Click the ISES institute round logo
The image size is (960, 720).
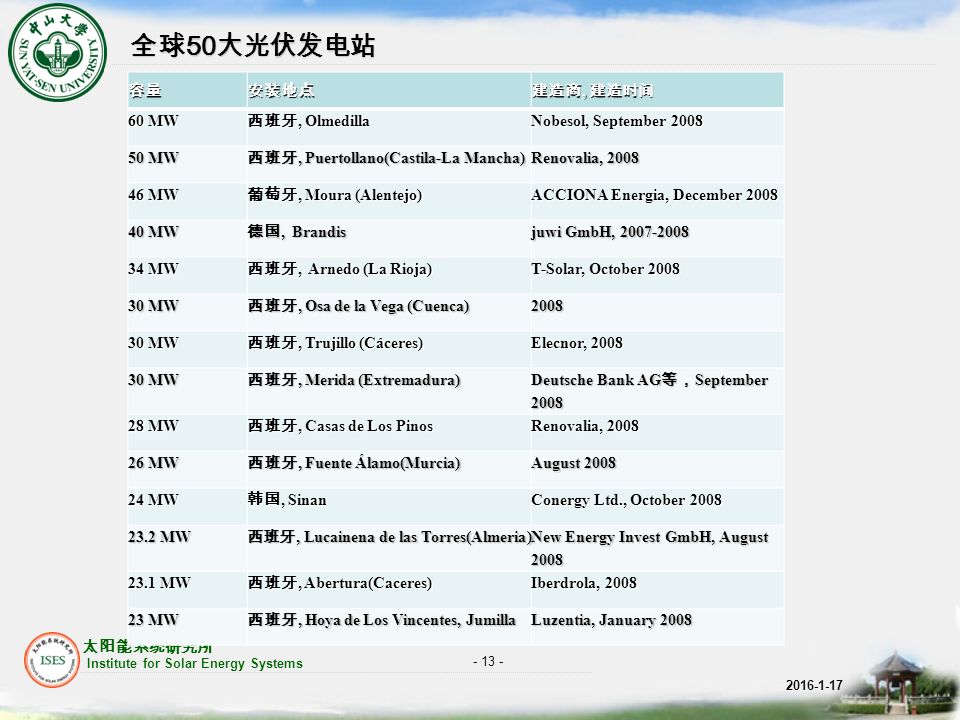(52, 660)
